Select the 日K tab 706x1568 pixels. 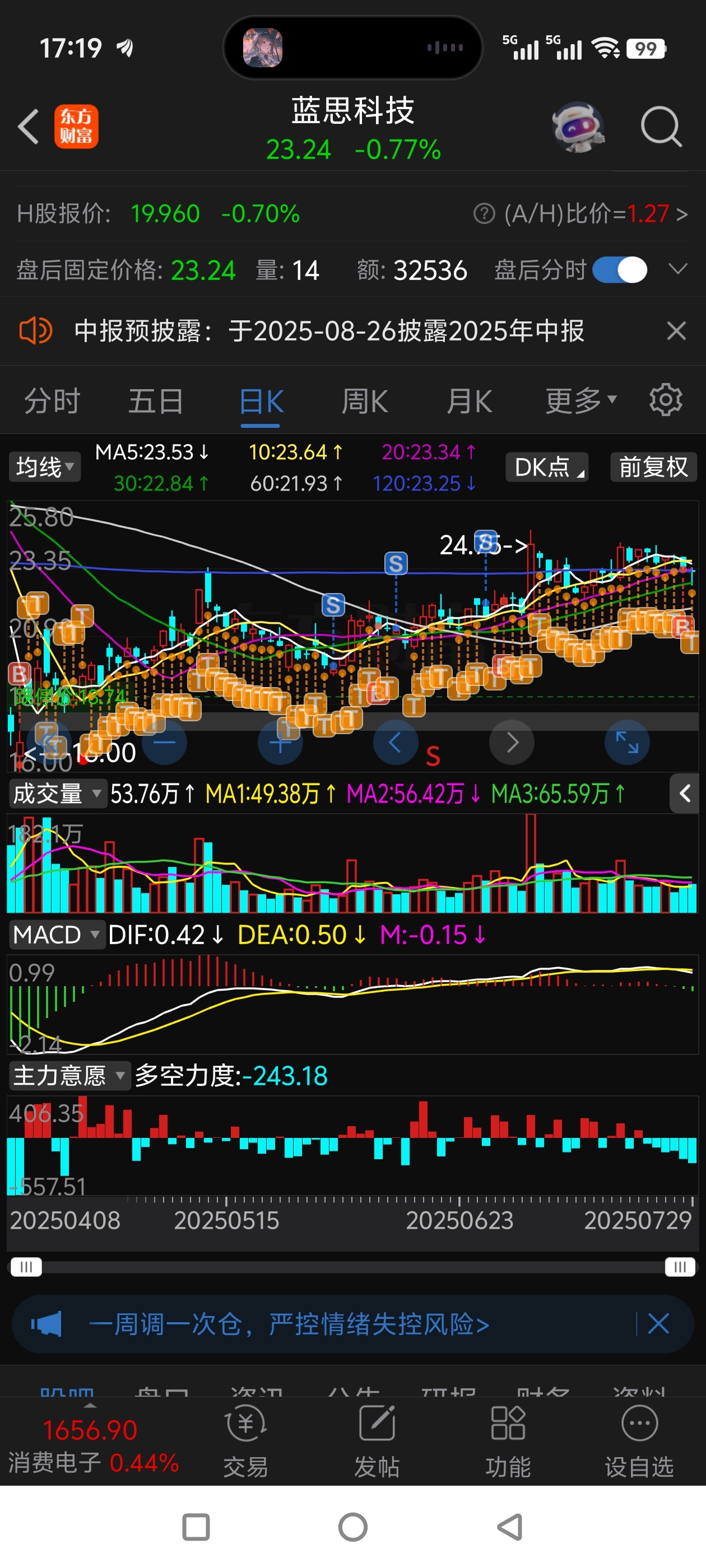pyautogui.click(x=261, y=402)
